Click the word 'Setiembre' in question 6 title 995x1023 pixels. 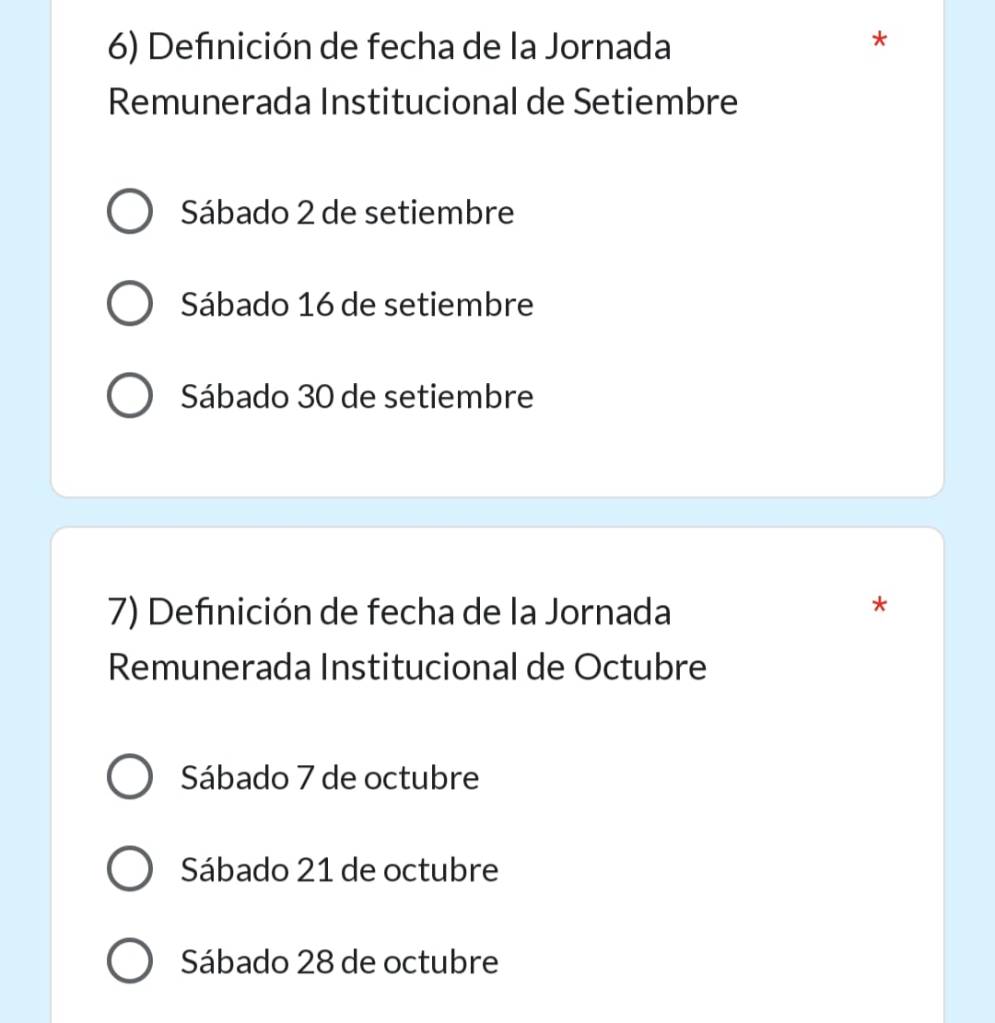(655, 102)
